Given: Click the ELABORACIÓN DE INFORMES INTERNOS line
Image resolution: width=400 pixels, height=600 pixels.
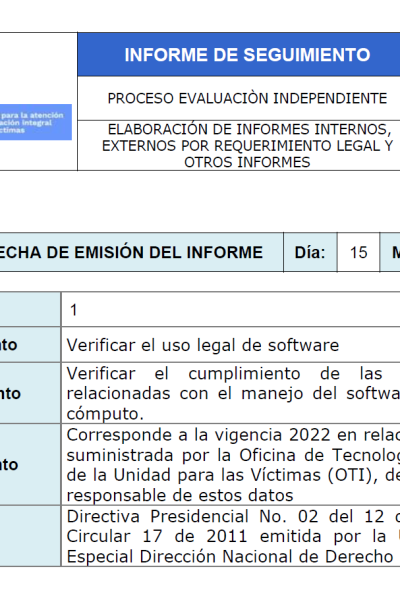Looking at the screenshot, I should click(x=250, y=129).
